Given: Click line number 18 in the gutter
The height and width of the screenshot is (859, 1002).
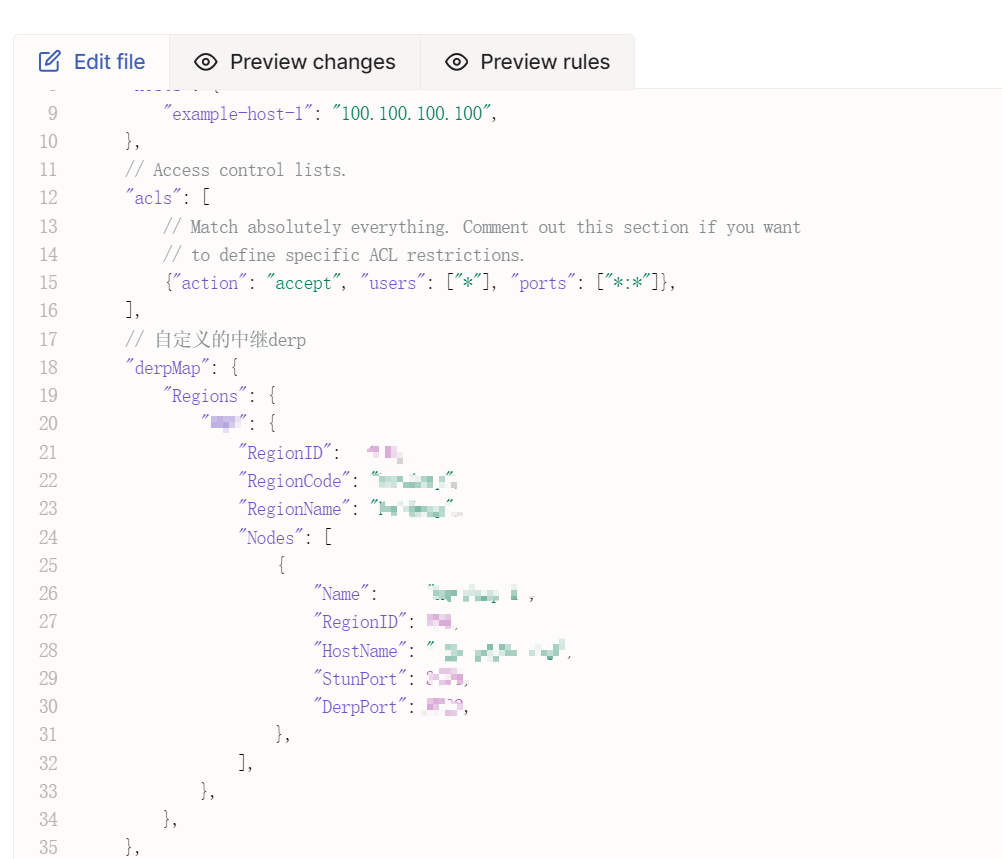Looking at the screenshot, I should [47, 368].
